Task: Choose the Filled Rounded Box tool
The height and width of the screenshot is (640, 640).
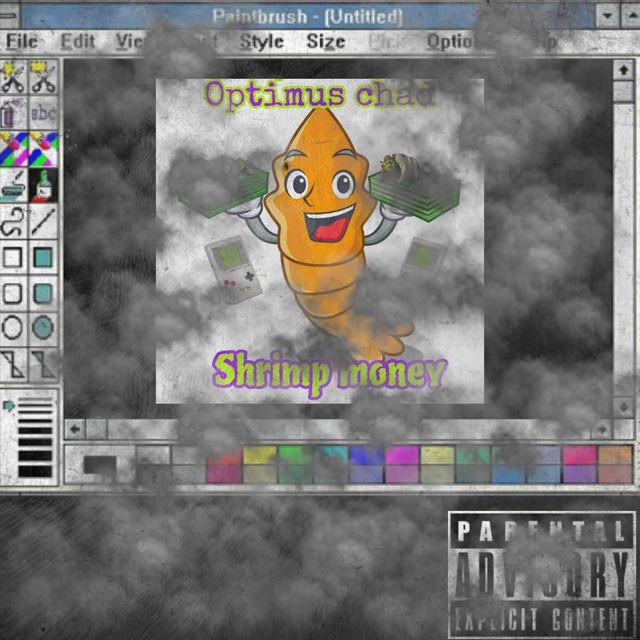Action: pos(43,293)
